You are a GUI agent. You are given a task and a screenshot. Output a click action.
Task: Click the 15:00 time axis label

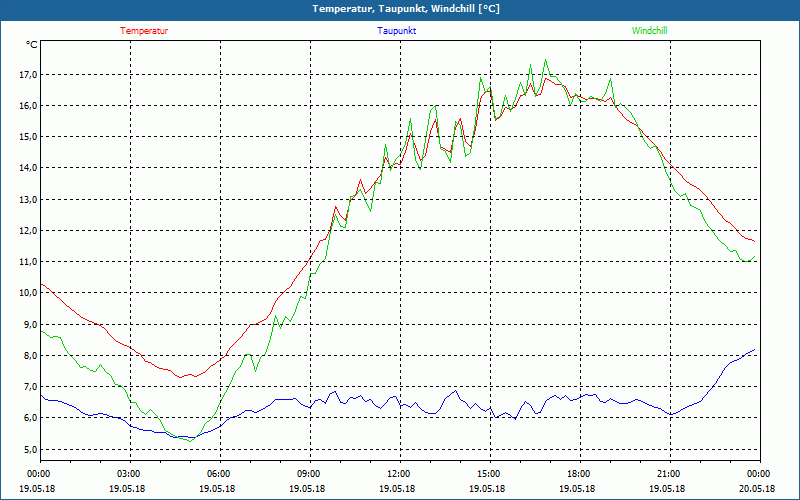coord(490,474)
